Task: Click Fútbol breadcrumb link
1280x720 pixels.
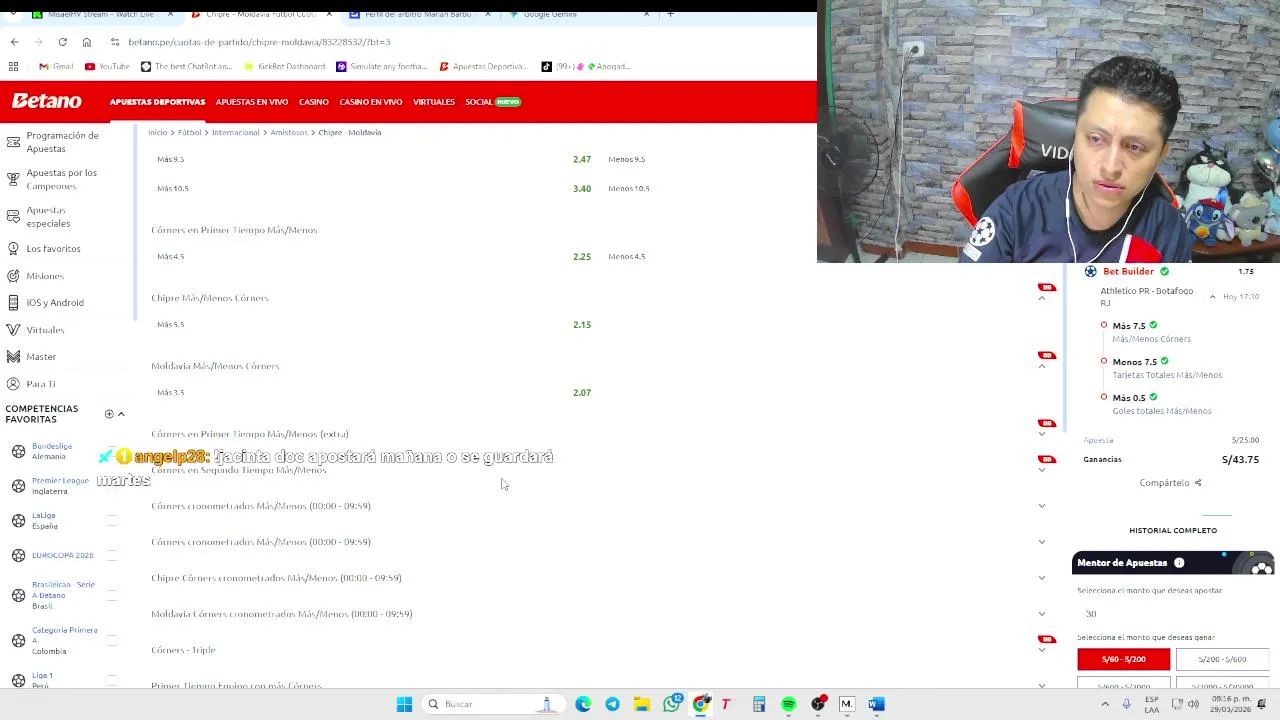Action: pyautogui.click(x=189, y=132)
